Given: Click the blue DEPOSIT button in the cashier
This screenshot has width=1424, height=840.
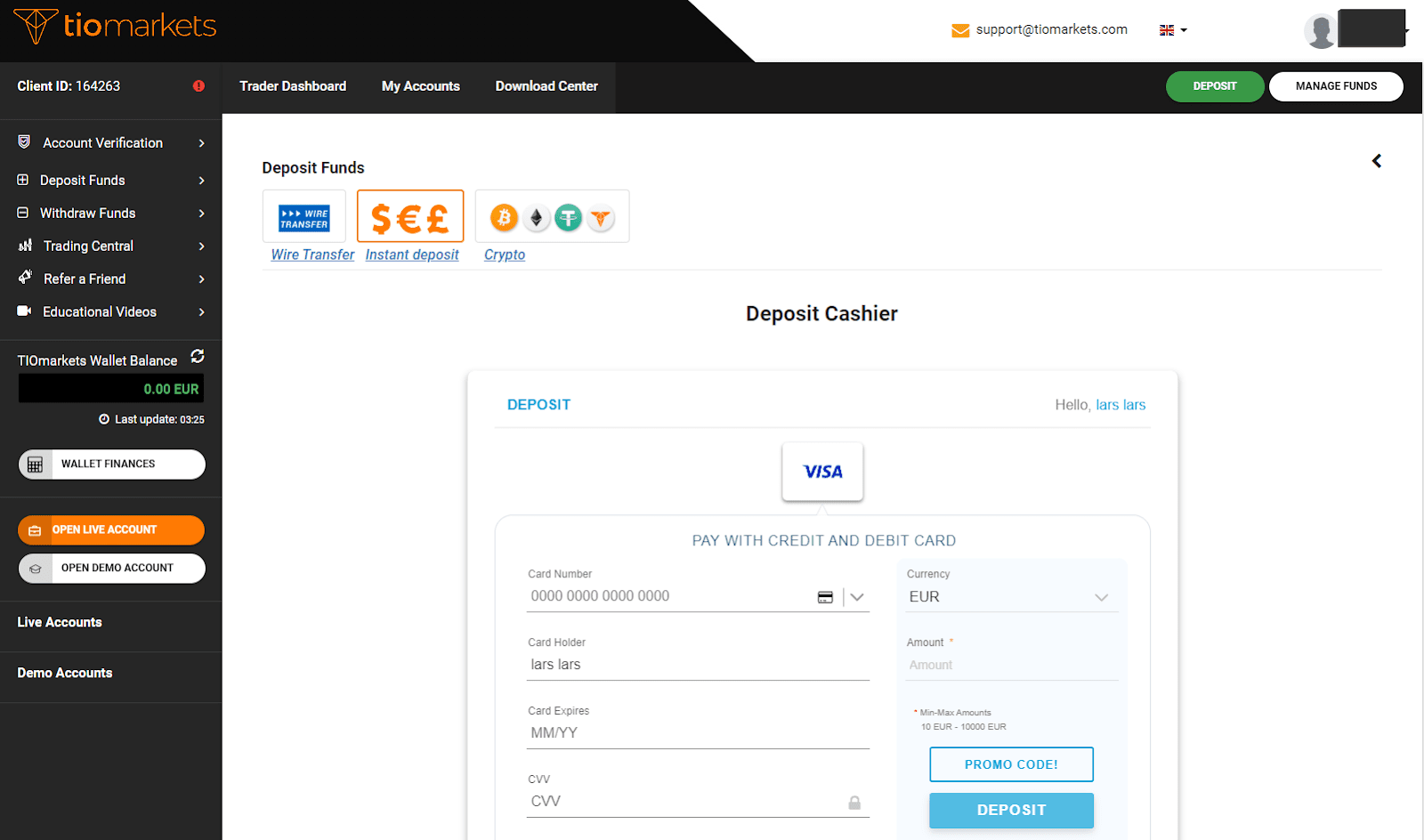Looking at the screenshot, I should click(1011, 811).
